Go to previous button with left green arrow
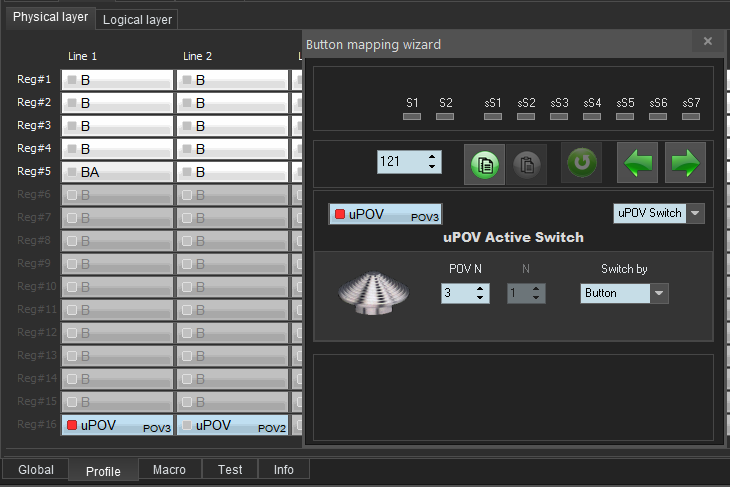This screenshot has height=487, width=730. click(x=637, y=162)
